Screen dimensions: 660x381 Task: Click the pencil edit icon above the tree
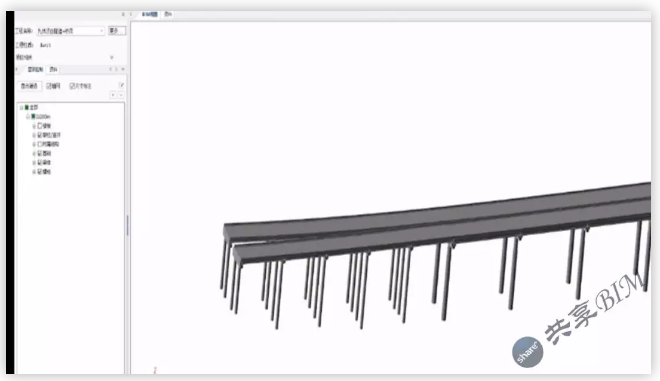(121, 85)
